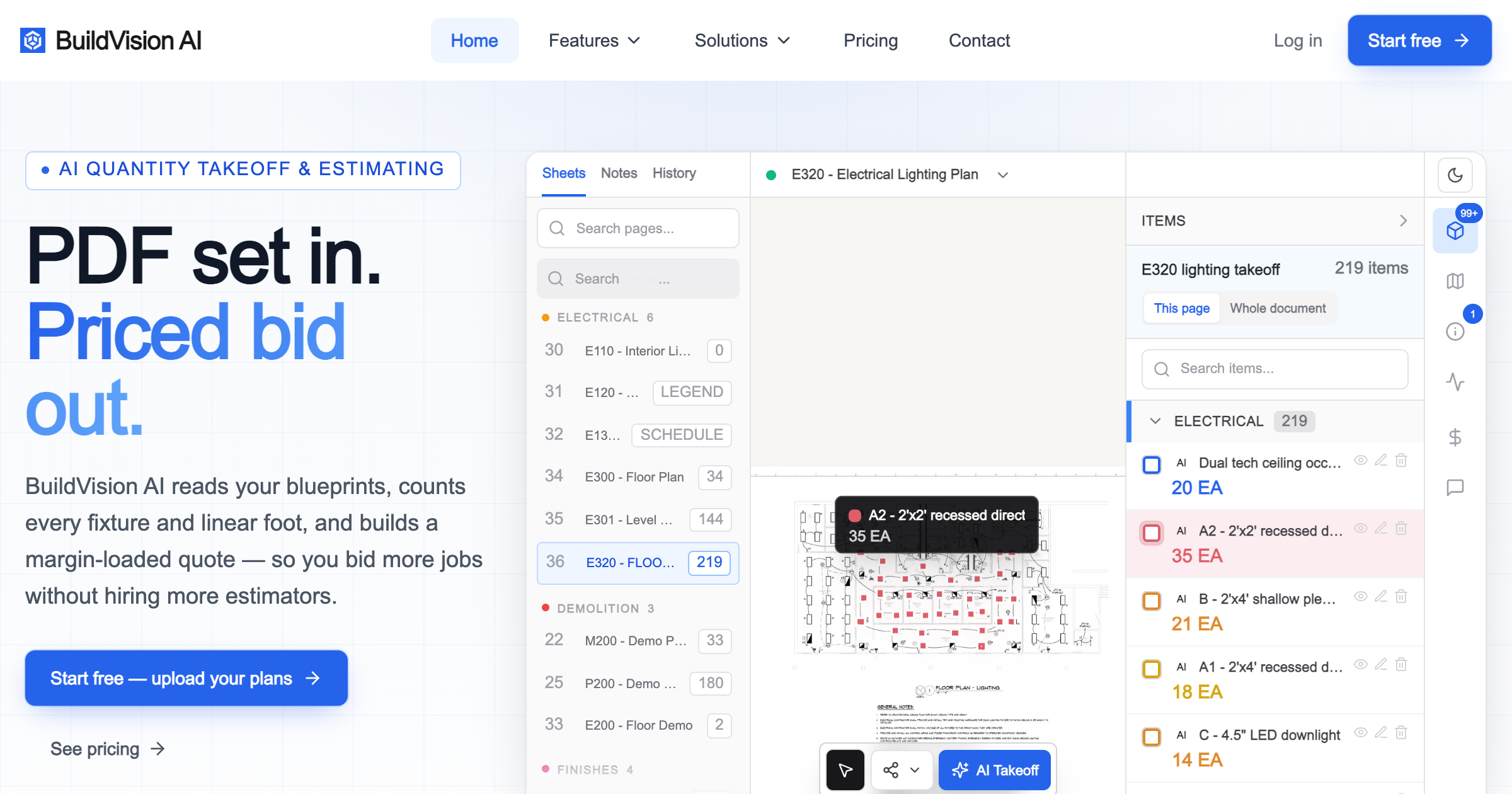Expand the ITEMS panel chevron
The width and height of the screenshot is (1512, 794).
[1403, 221]
